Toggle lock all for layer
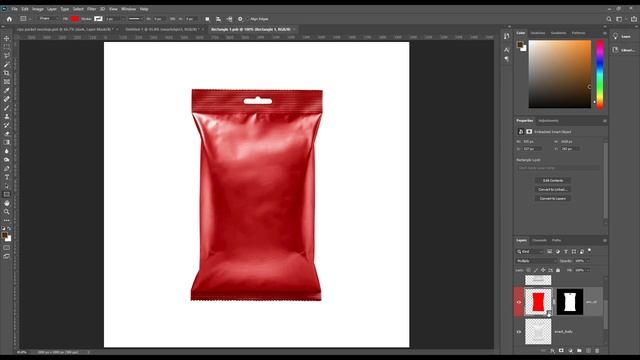The height and width of the screenshot is (360, 640). click(558, 270)
